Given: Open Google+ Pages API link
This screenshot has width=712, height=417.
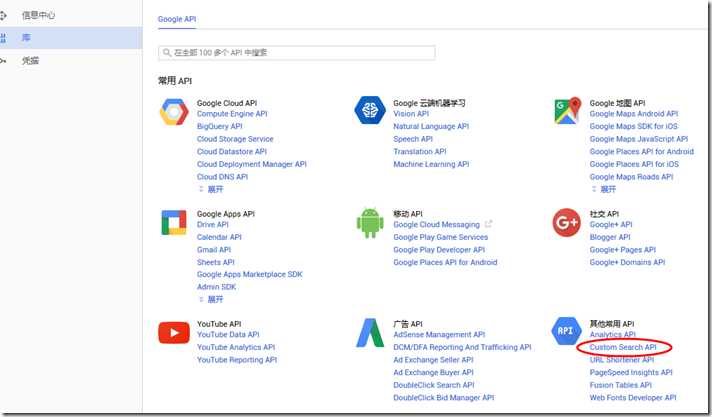Looking at the screenshot, I should pyautogui.click(x=623, y=249).
